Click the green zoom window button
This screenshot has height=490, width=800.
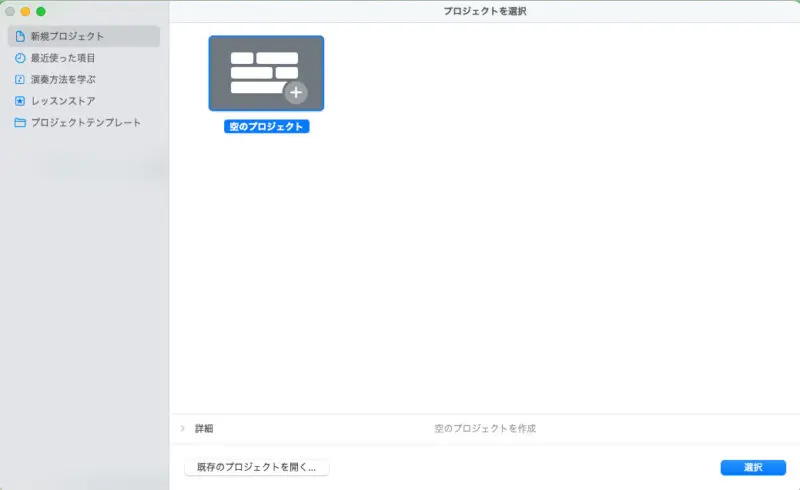pyautogui.click(x=41, y=11)
